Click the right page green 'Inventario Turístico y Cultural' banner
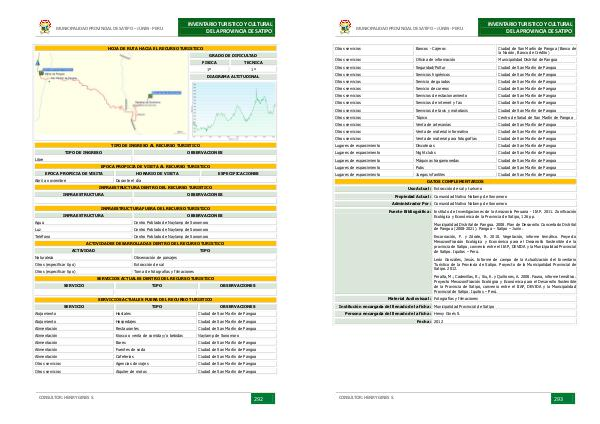Screen dimensions: 600x424 [x=527, y=27]
